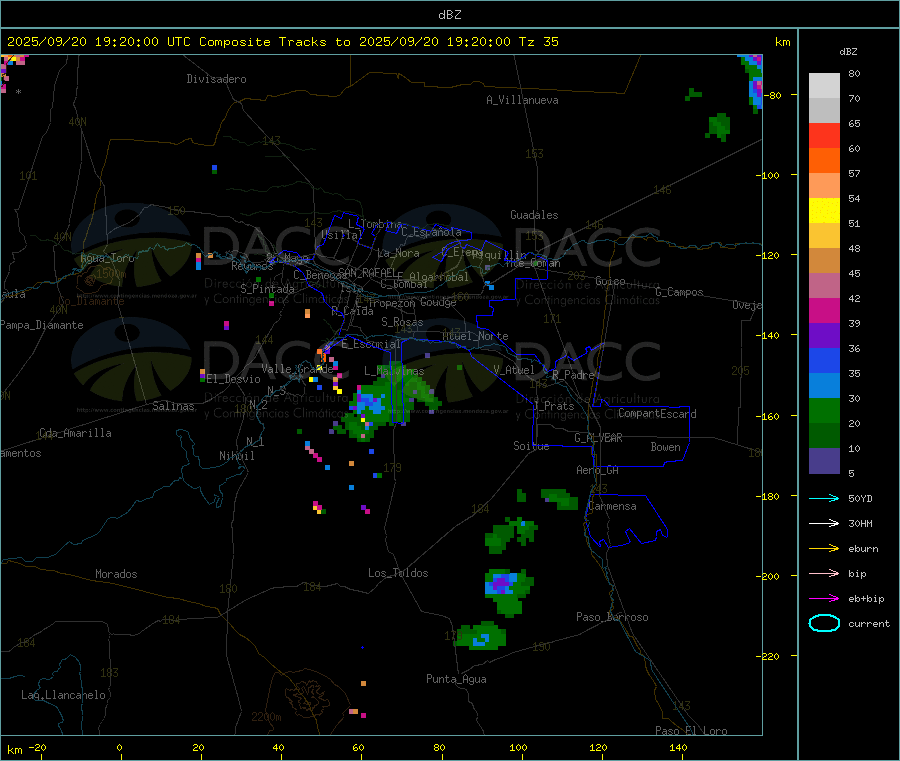Click the 'Morados' map label
Screen dimensions: 900x761
click(116, 574)
